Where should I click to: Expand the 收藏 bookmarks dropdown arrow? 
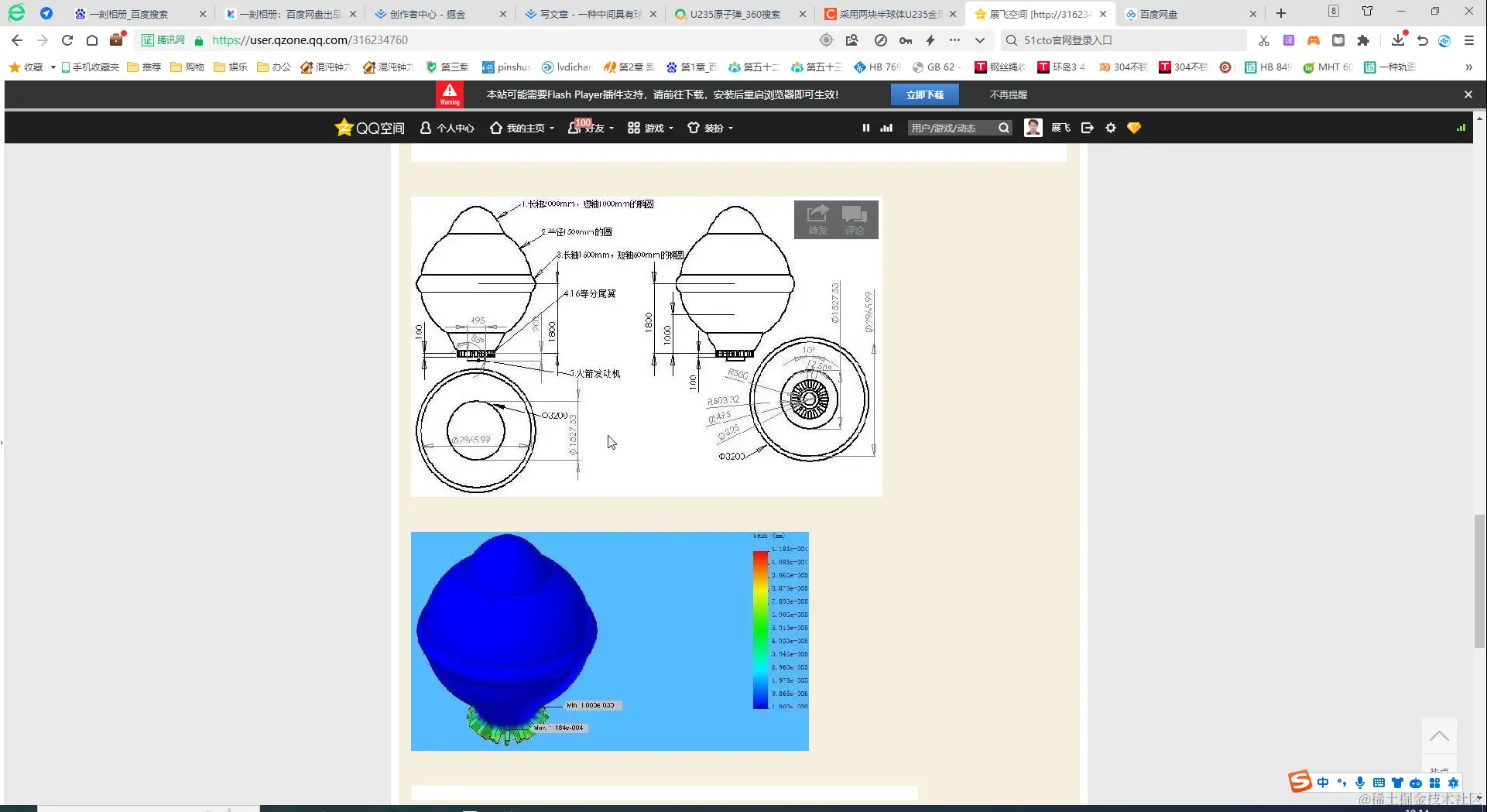click(53, 67)
